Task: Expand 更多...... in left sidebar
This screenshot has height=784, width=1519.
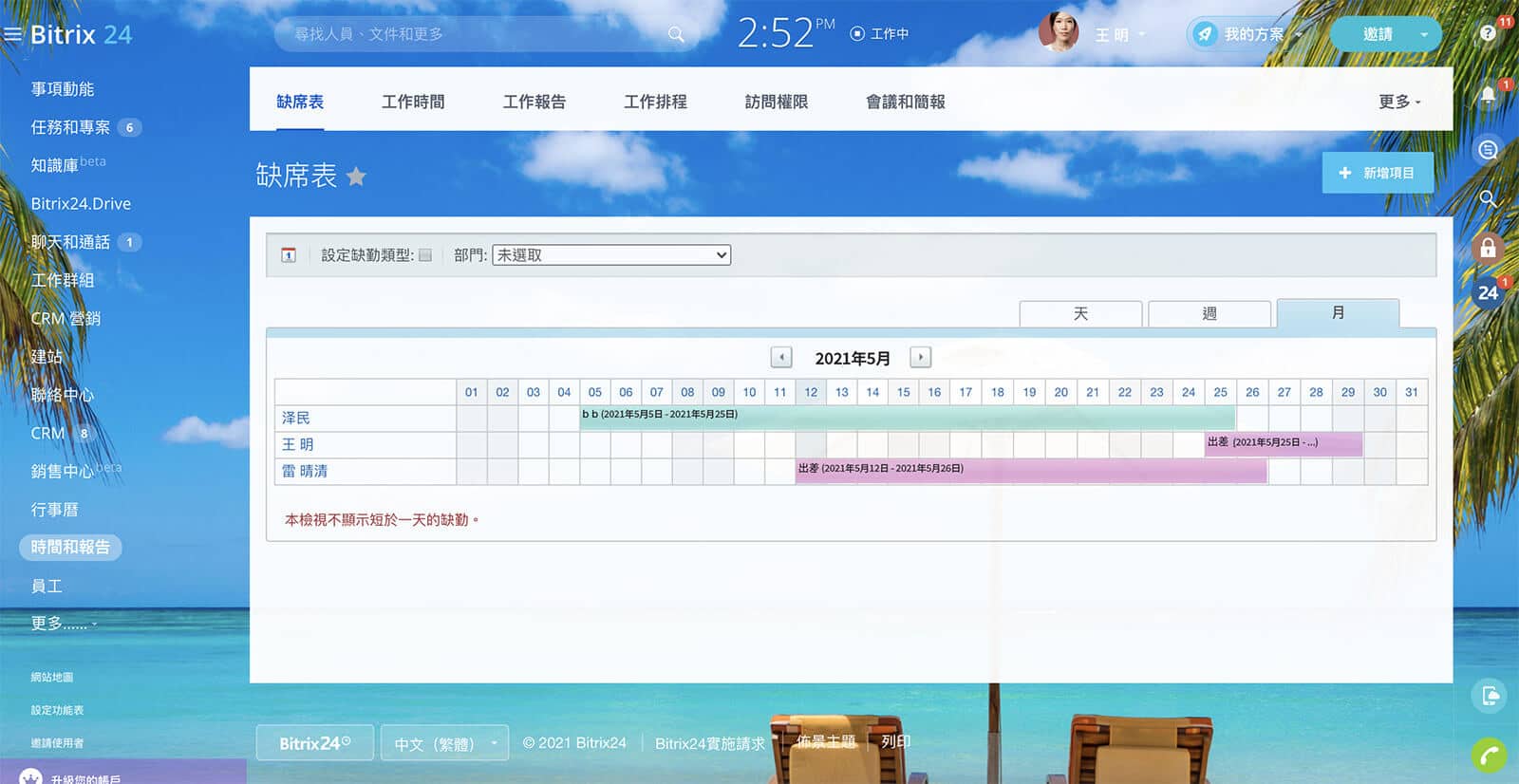Action: tap(64, 624)
